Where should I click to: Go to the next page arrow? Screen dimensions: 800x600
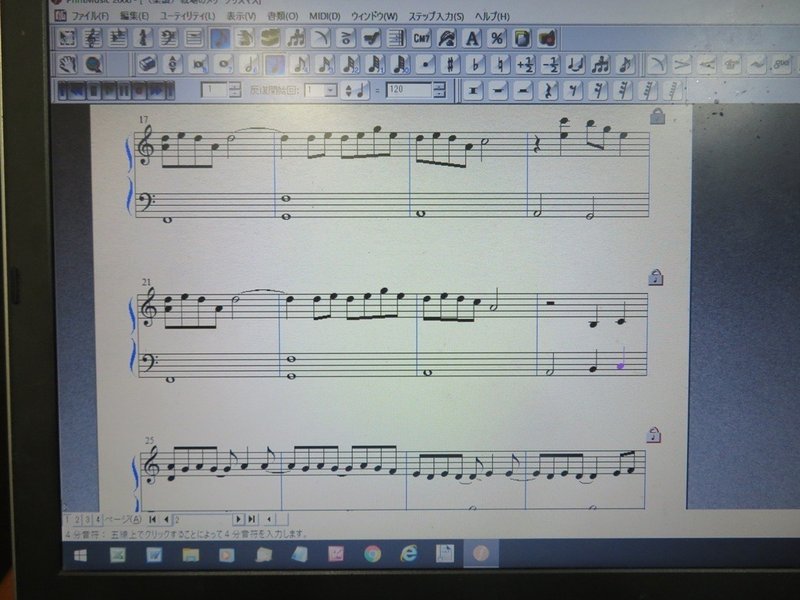[238, 519]
